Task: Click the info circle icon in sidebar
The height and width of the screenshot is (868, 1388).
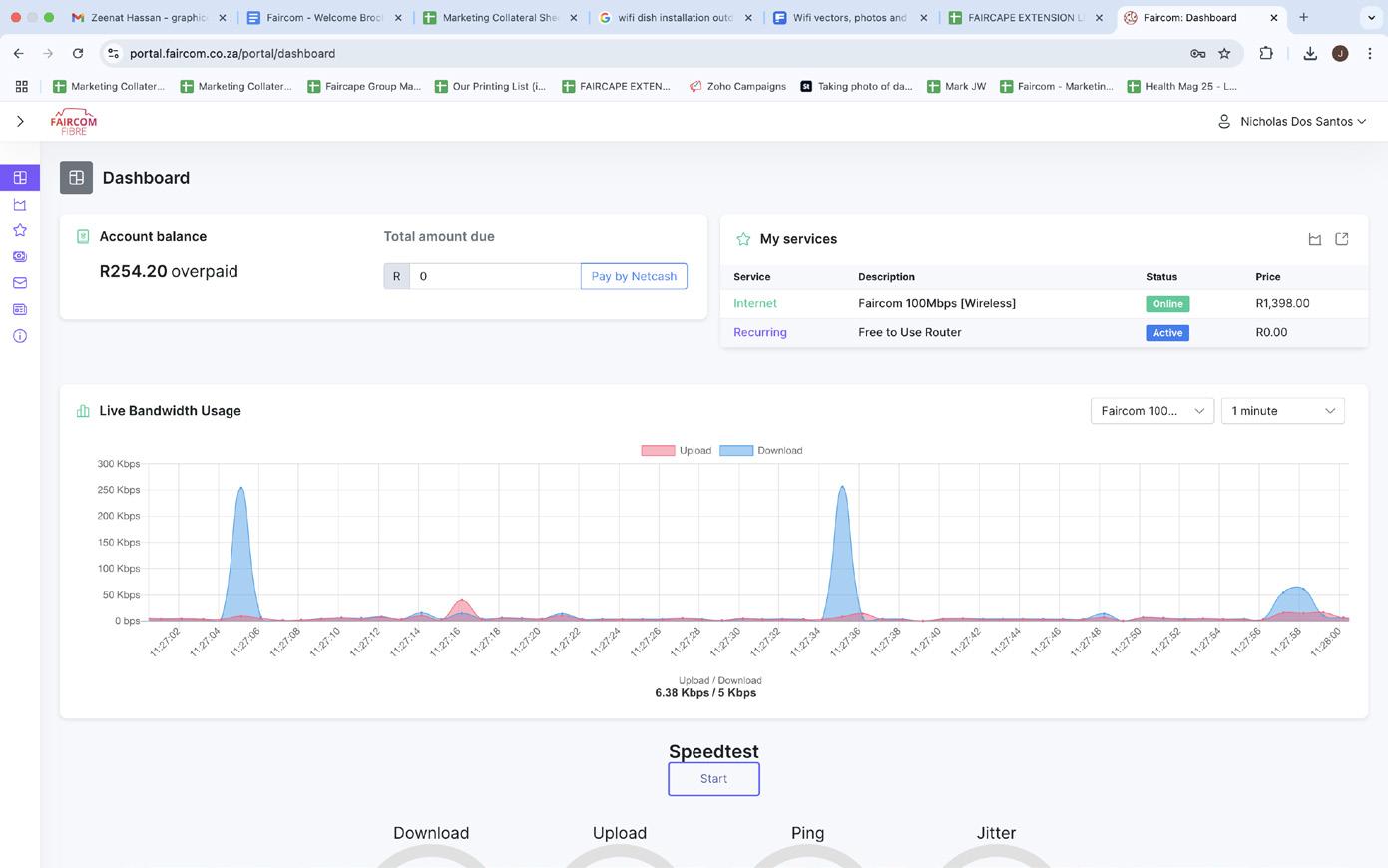Action: point(20,336)
